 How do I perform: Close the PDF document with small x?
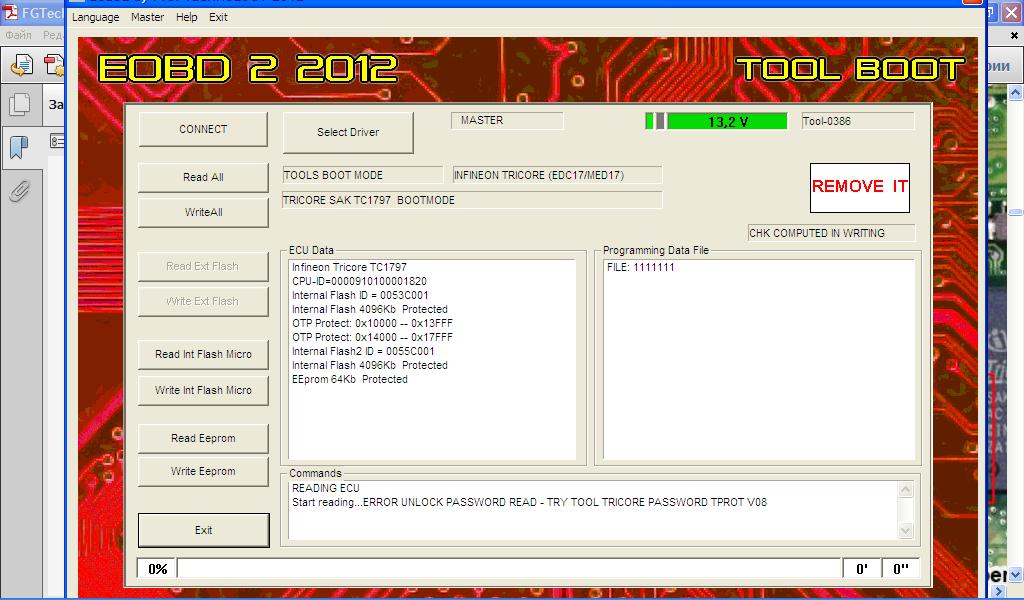tap(1014, 35)
